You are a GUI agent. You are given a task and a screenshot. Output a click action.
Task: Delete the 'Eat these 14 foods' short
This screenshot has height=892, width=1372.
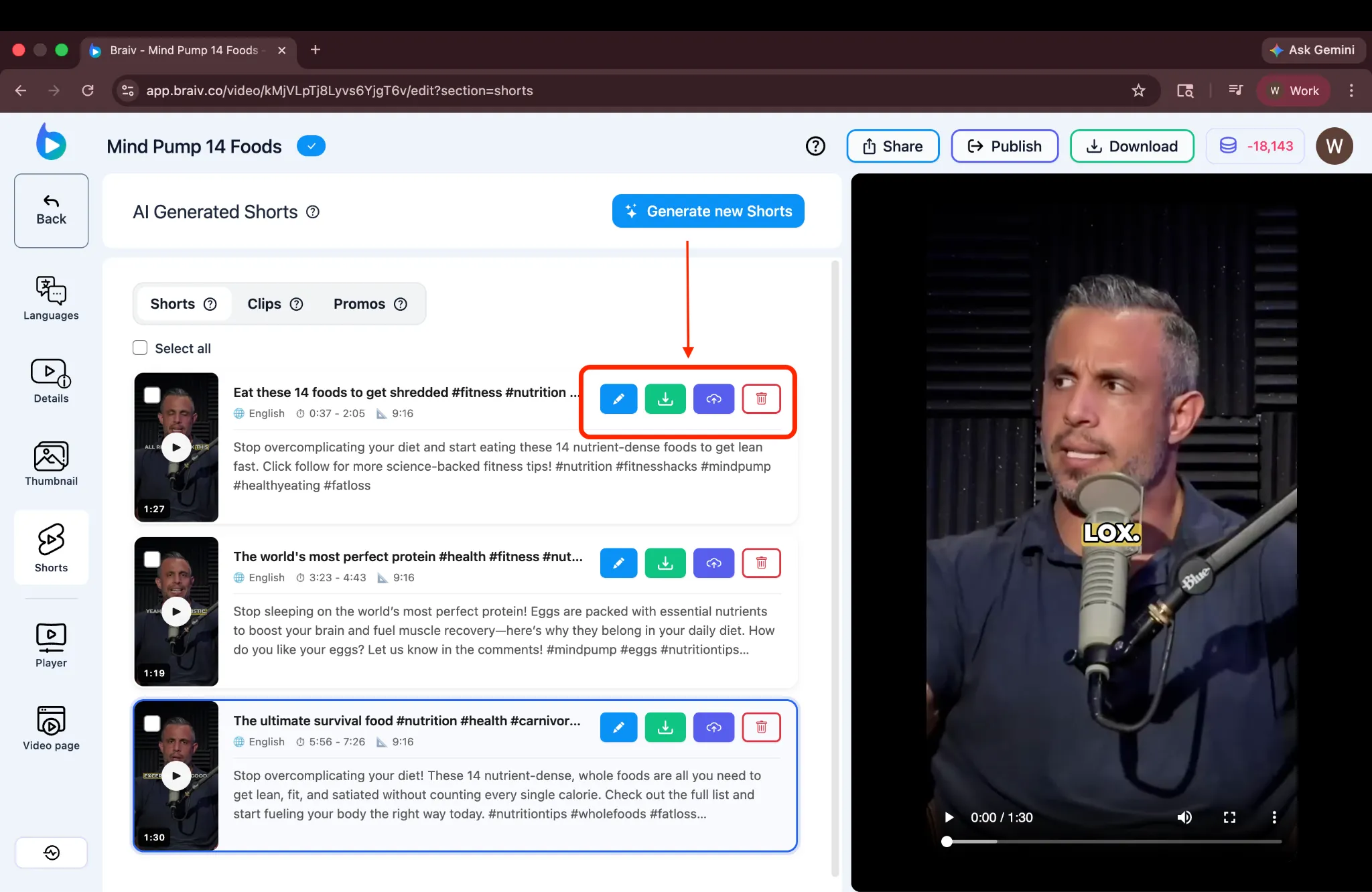click(x=761, y=399)
